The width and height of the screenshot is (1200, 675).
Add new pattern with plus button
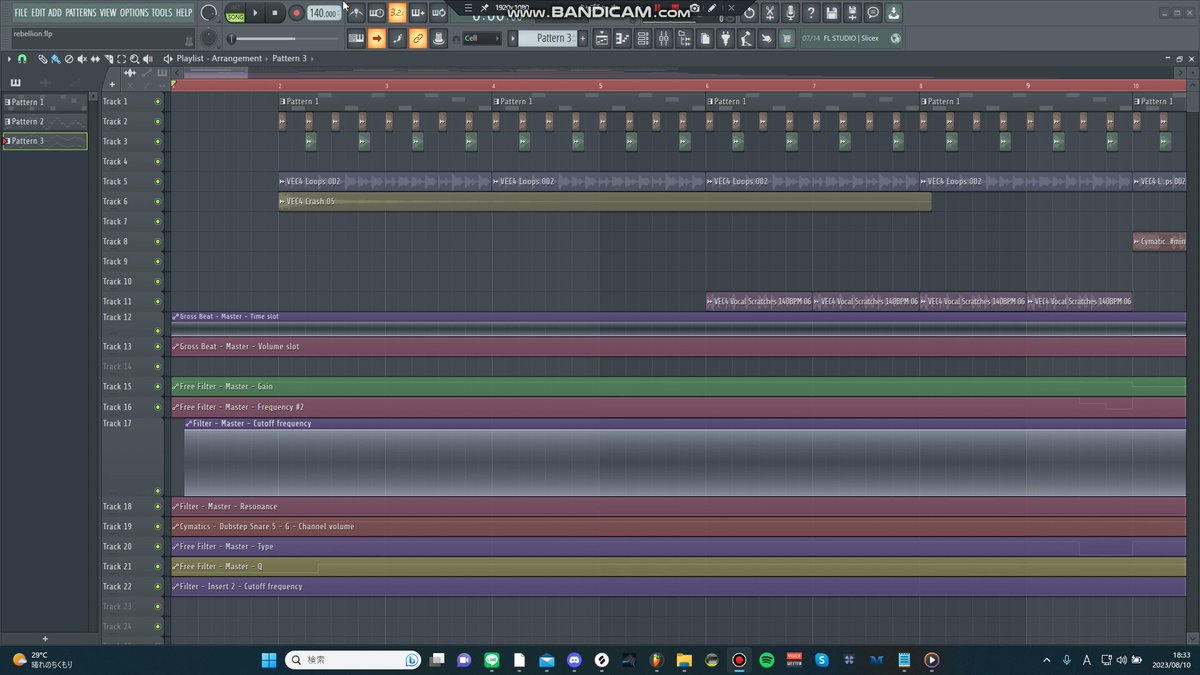[584, 38]
